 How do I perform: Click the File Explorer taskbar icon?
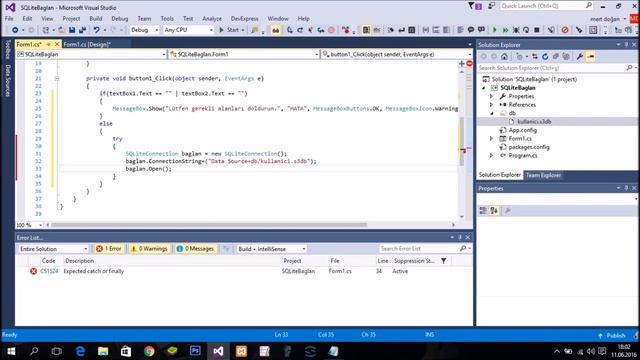(103, 351)
